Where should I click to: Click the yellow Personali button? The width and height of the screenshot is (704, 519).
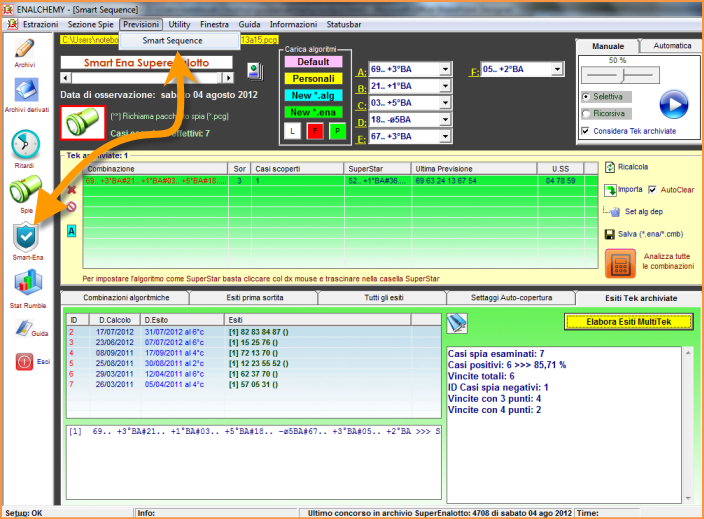(x=313, y=79)
